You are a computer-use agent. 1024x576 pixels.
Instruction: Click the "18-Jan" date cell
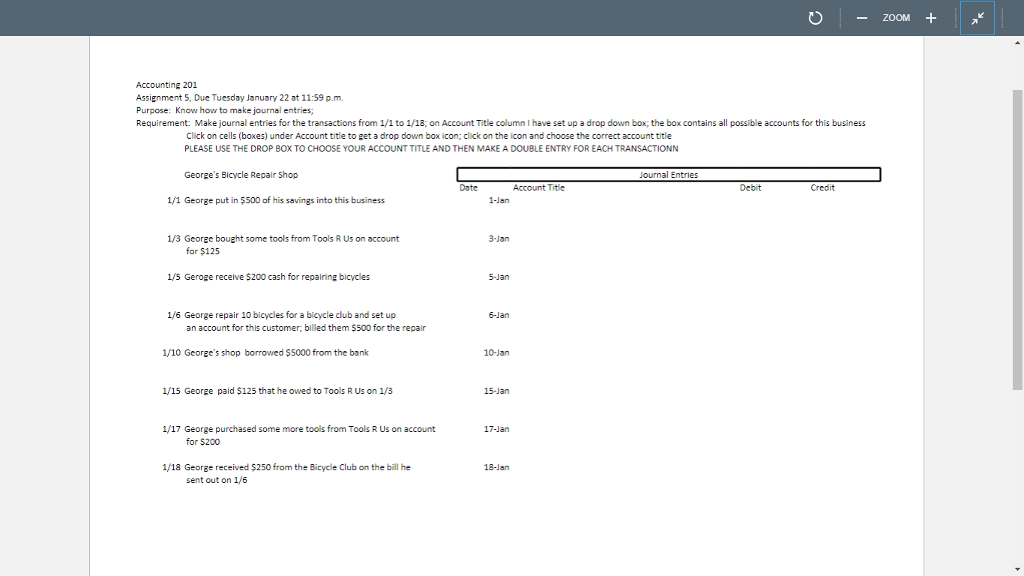pyautogui.click(x=496, y=467)
